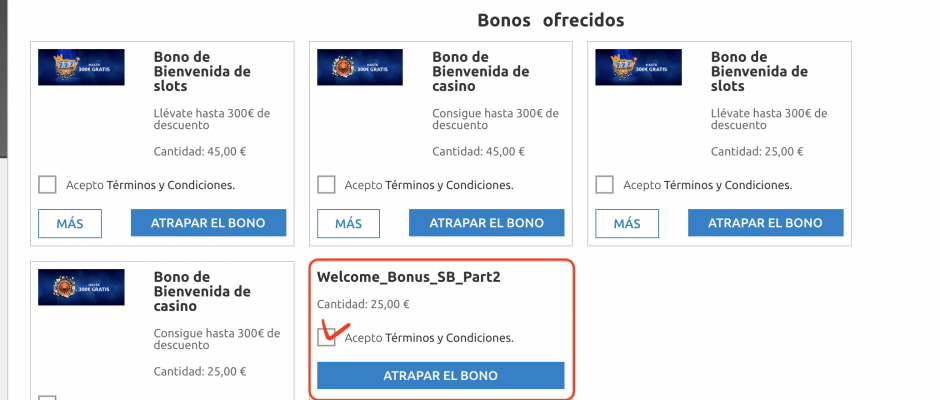Viewport: 940px width, 400px height.
Task: Check the terms box for 25,00 € slots bonus
Action: (604, 185)
